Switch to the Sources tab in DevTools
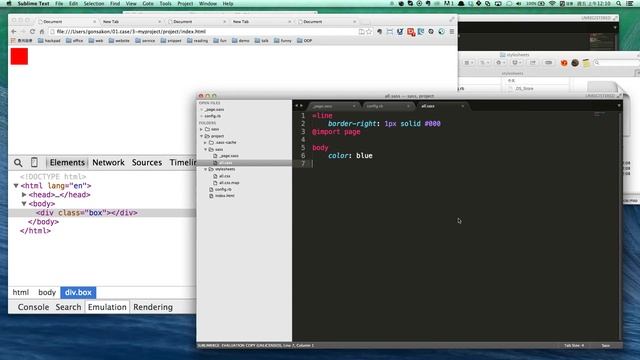 pos(147,162)
